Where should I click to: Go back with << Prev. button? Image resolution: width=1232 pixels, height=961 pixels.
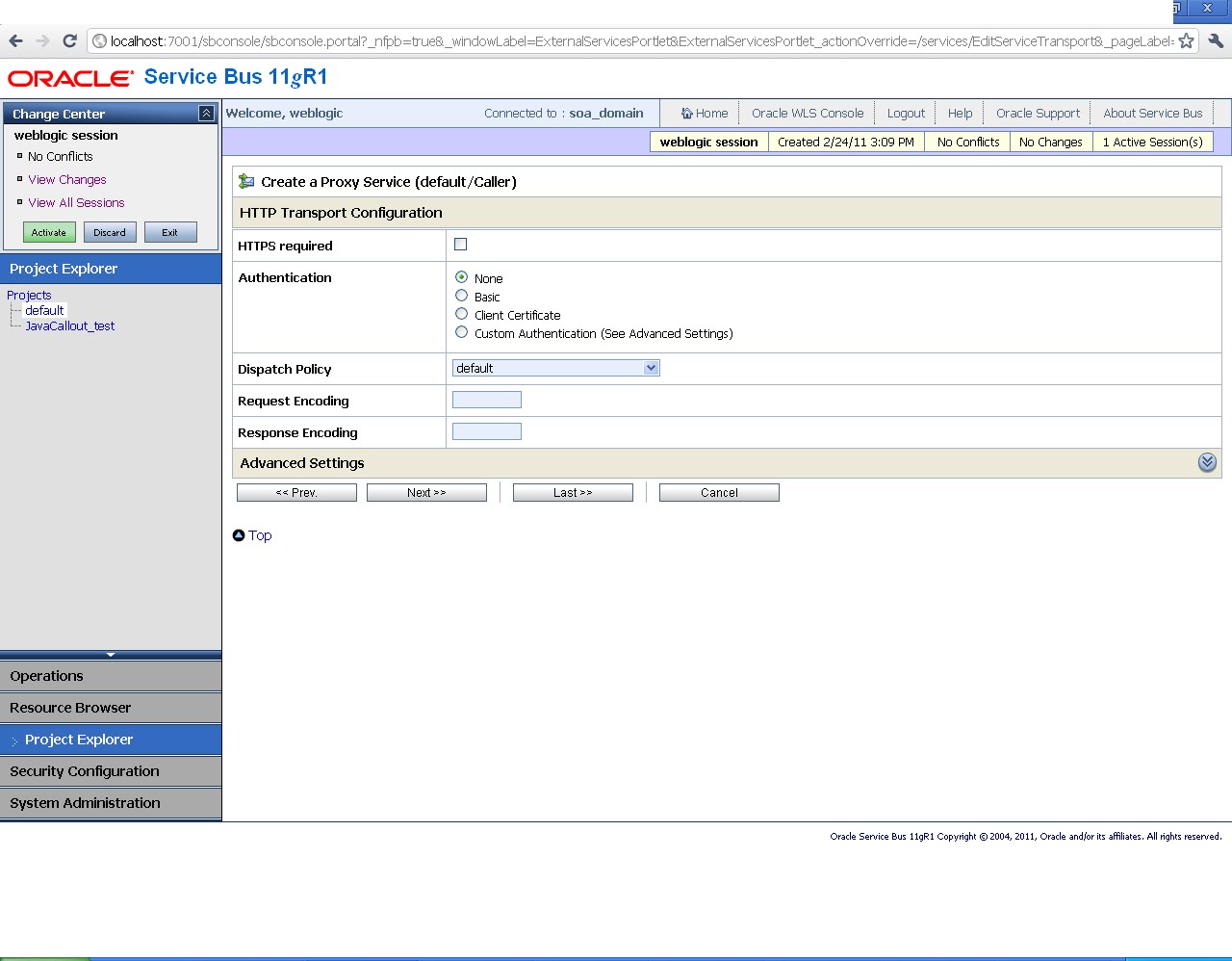[x=296, y=492]
